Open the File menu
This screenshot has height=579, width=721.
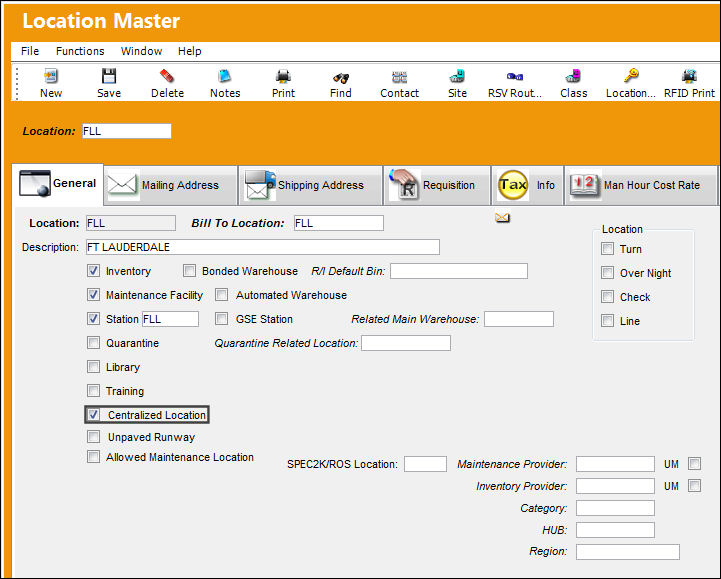click(30, 51)
